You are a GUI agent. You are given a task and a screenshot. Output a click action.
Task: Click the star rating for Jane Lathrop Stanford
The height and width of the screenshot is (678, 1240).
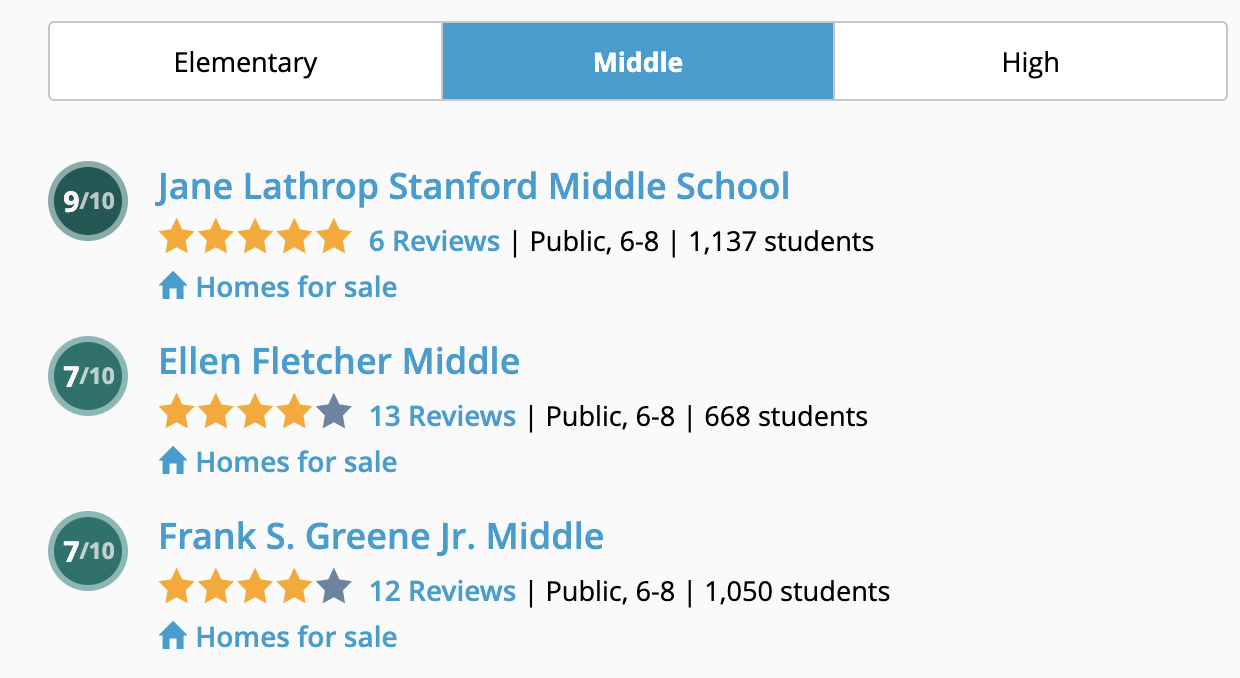[255, 239]
